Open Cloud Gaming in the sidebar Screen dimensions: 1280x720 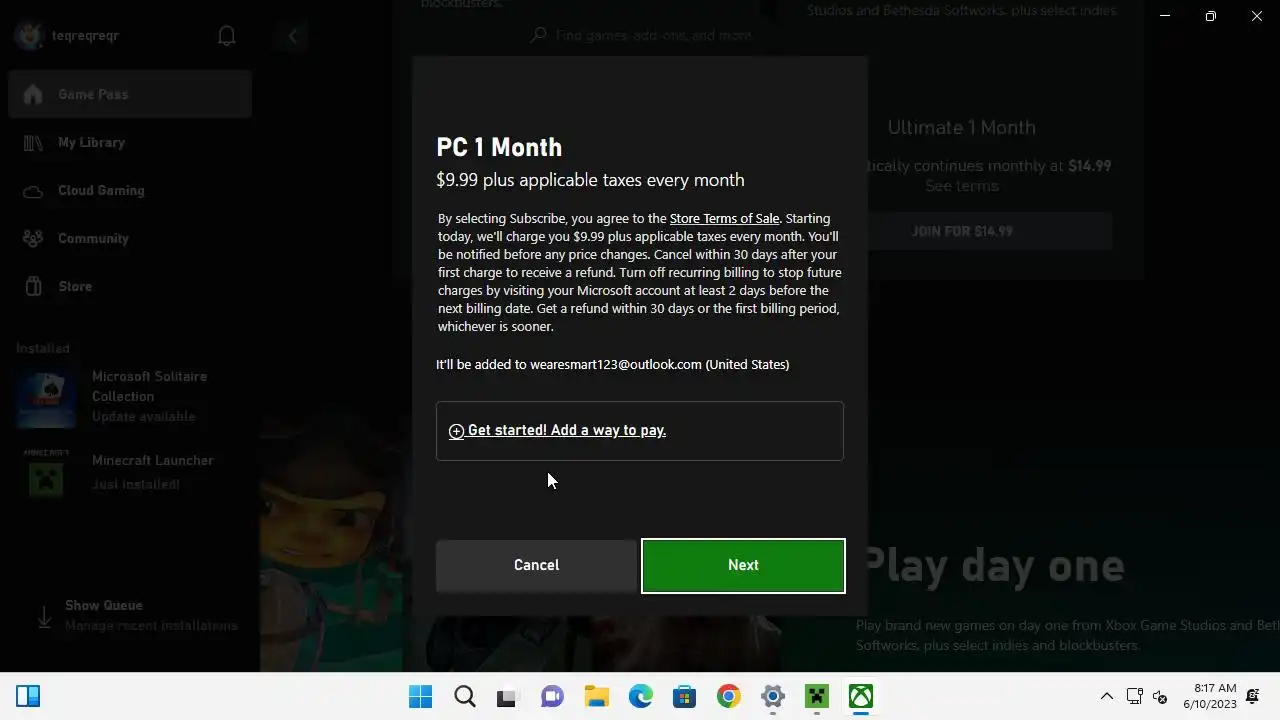[x=130, y=190]
